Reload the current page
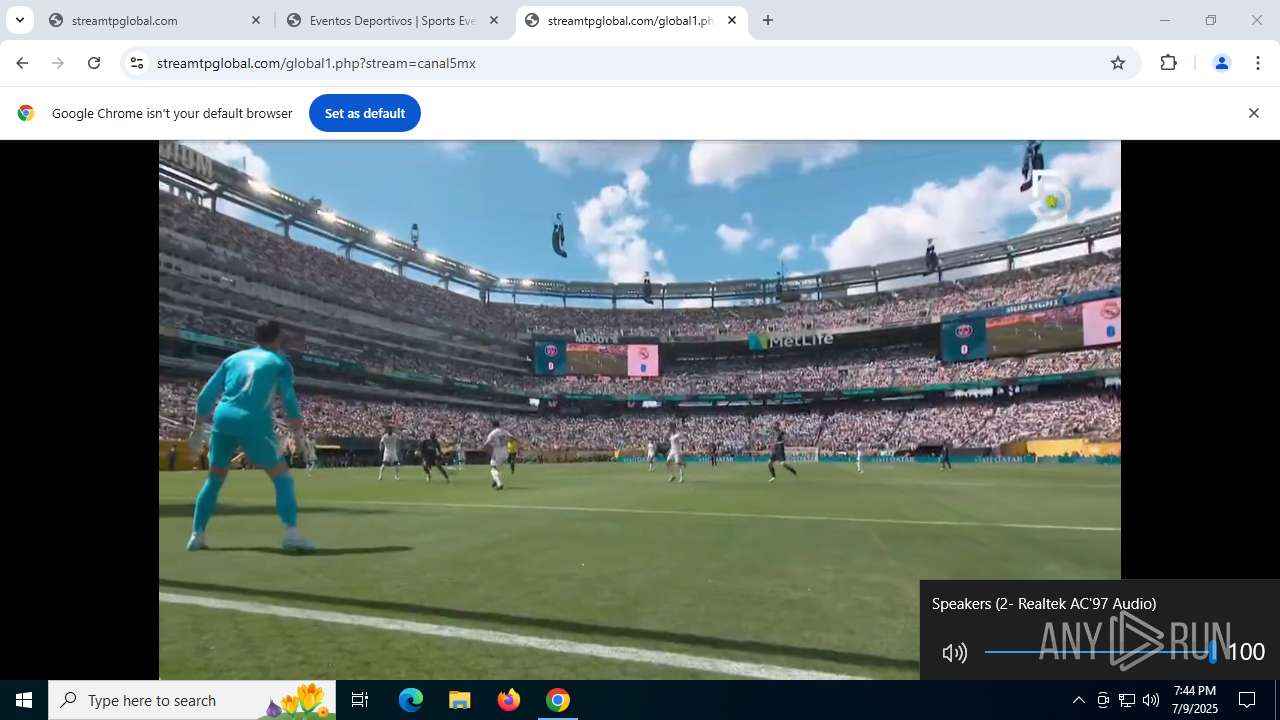The width and height of the screenshot is (1280, 720). (94, 63)
